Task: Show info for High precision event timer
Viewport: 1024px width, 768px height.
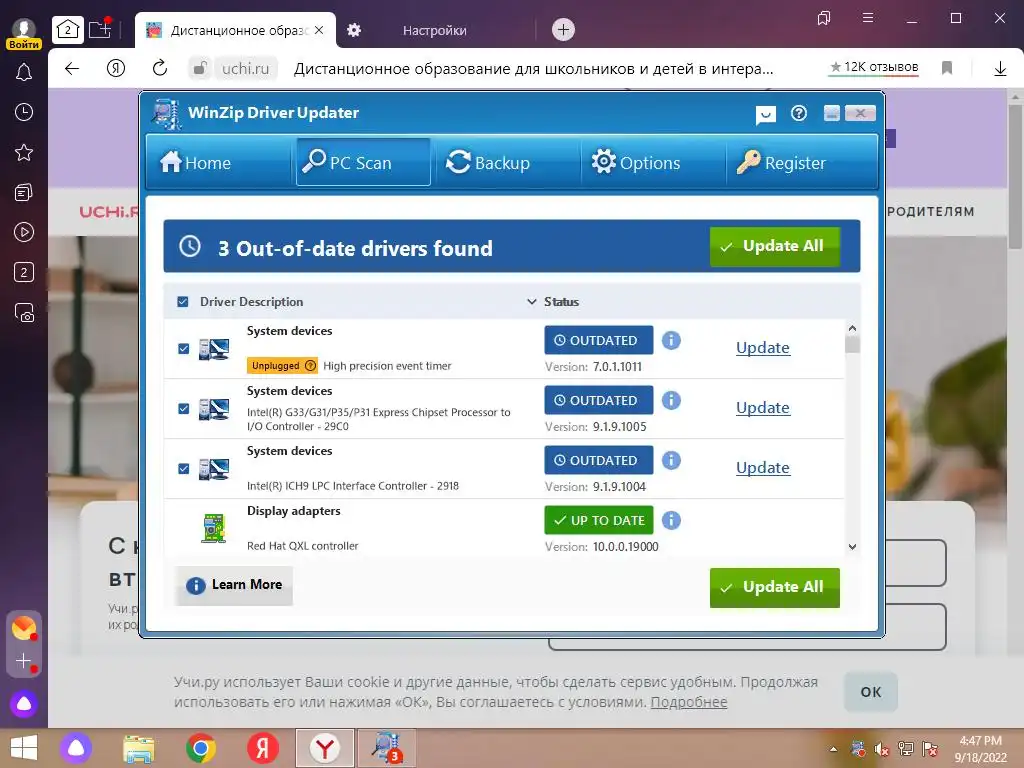Action: (x=671, y=340)
